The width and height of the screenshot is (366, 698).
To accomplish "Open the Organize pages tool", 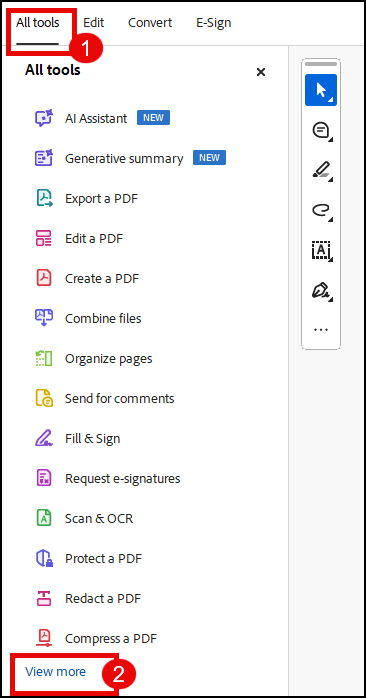I will point(108,358).
